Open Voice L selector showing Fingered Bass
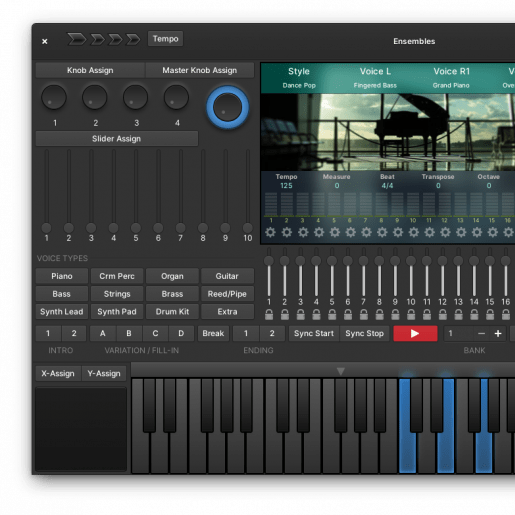Screen dimensions: 515x515 tap(375, 78)
